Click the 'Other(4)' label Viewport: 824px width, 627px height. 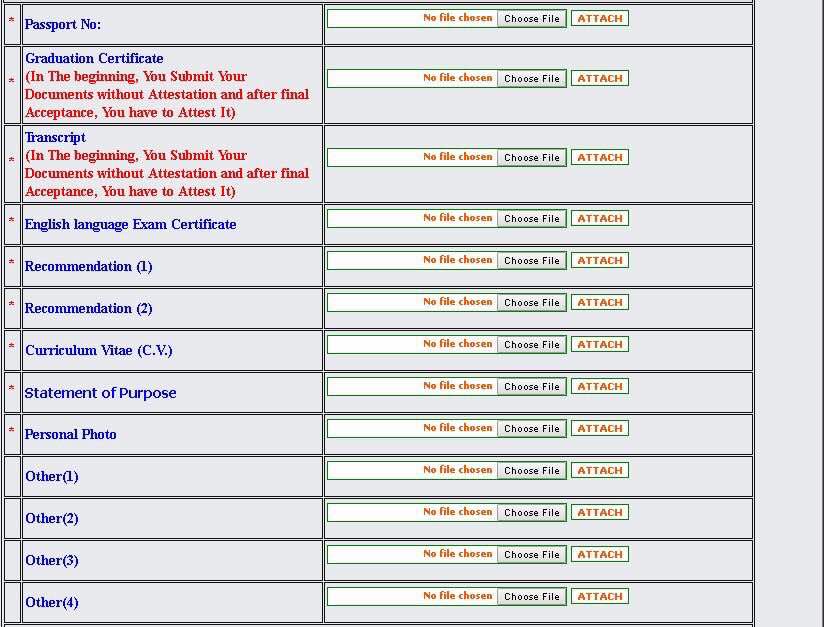coord(52,603)
